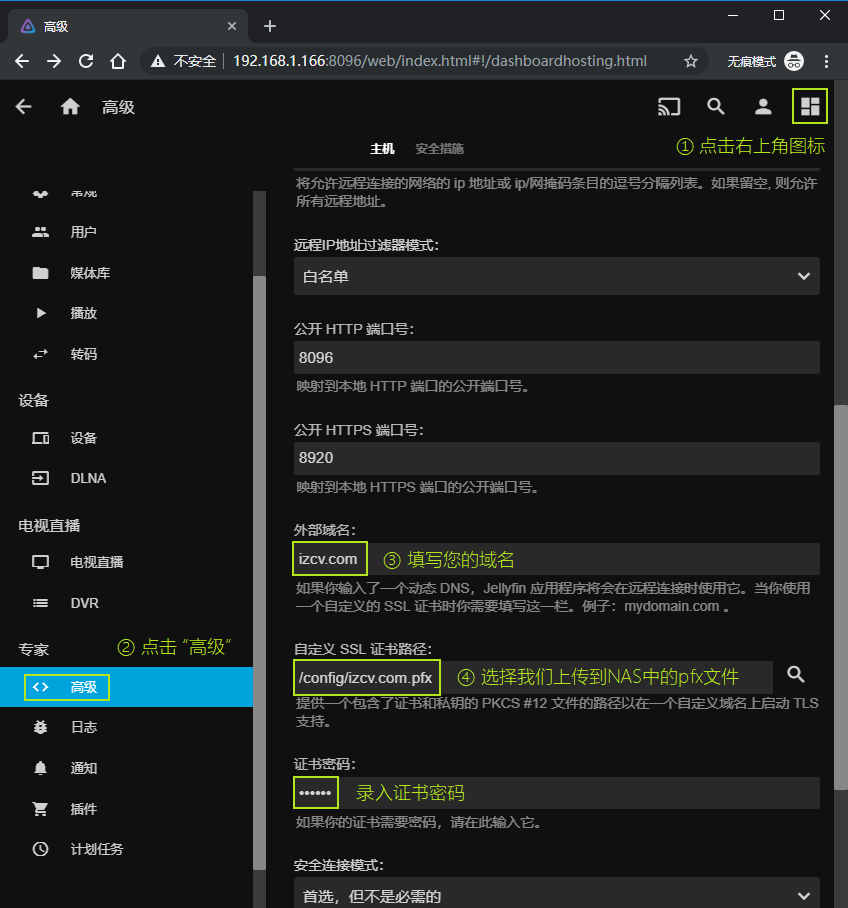Select 媒体库 in the sidebar
848x908 pixels.
point(90,273)
